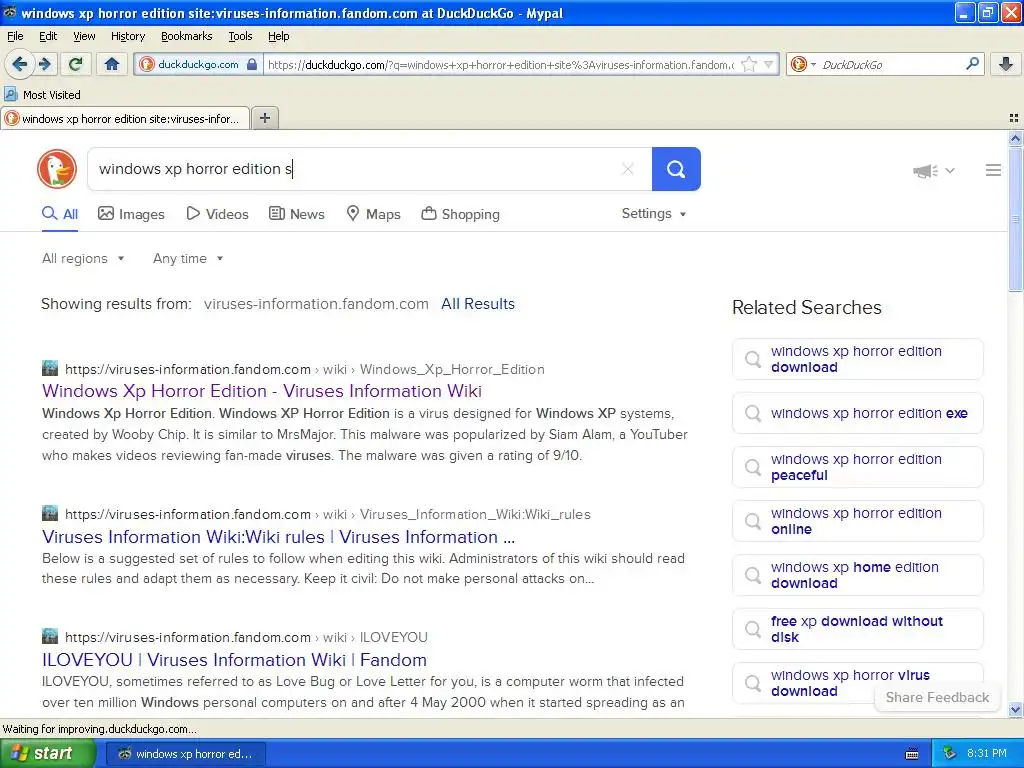This screenshot has width=1024, height=768.
Task: Search related: horror edition download
Action: pyautogui.click(x=857, y=359)
